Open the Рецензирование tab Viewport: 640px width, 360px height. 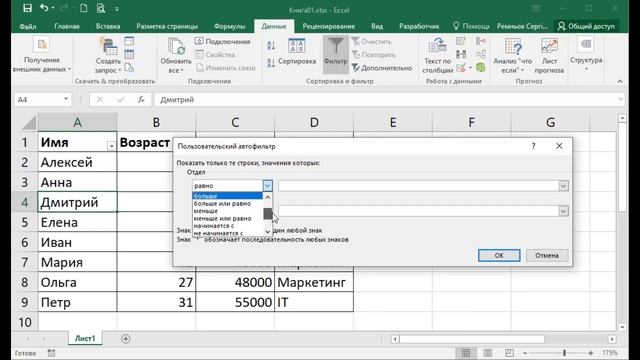(x=329, y=26)
